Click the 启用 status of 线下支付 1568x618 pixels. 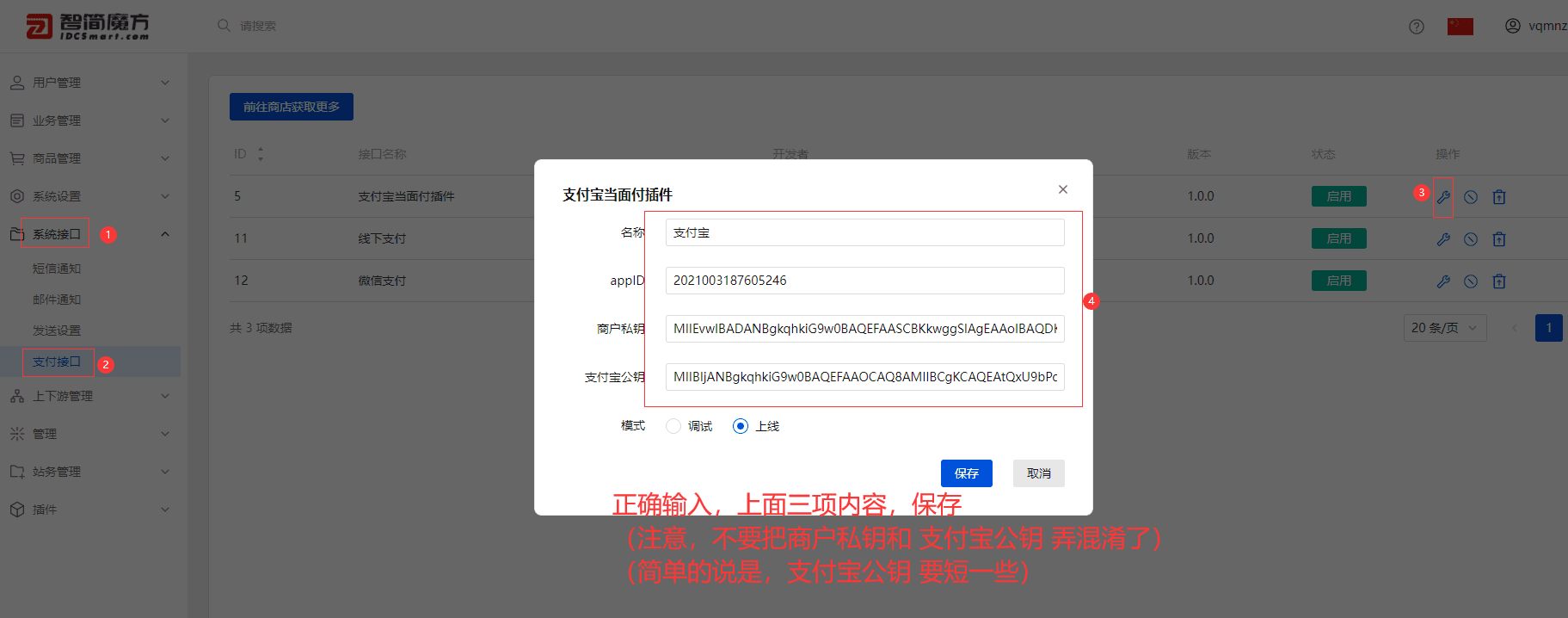1339,238
